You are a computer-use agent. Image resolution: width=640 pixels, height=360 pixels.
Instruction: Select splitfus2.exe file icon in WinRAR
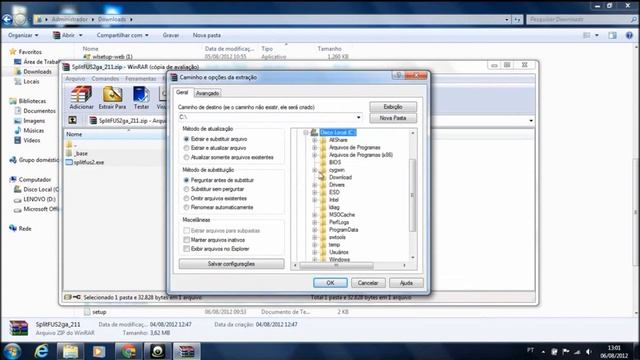click(69, 162)
